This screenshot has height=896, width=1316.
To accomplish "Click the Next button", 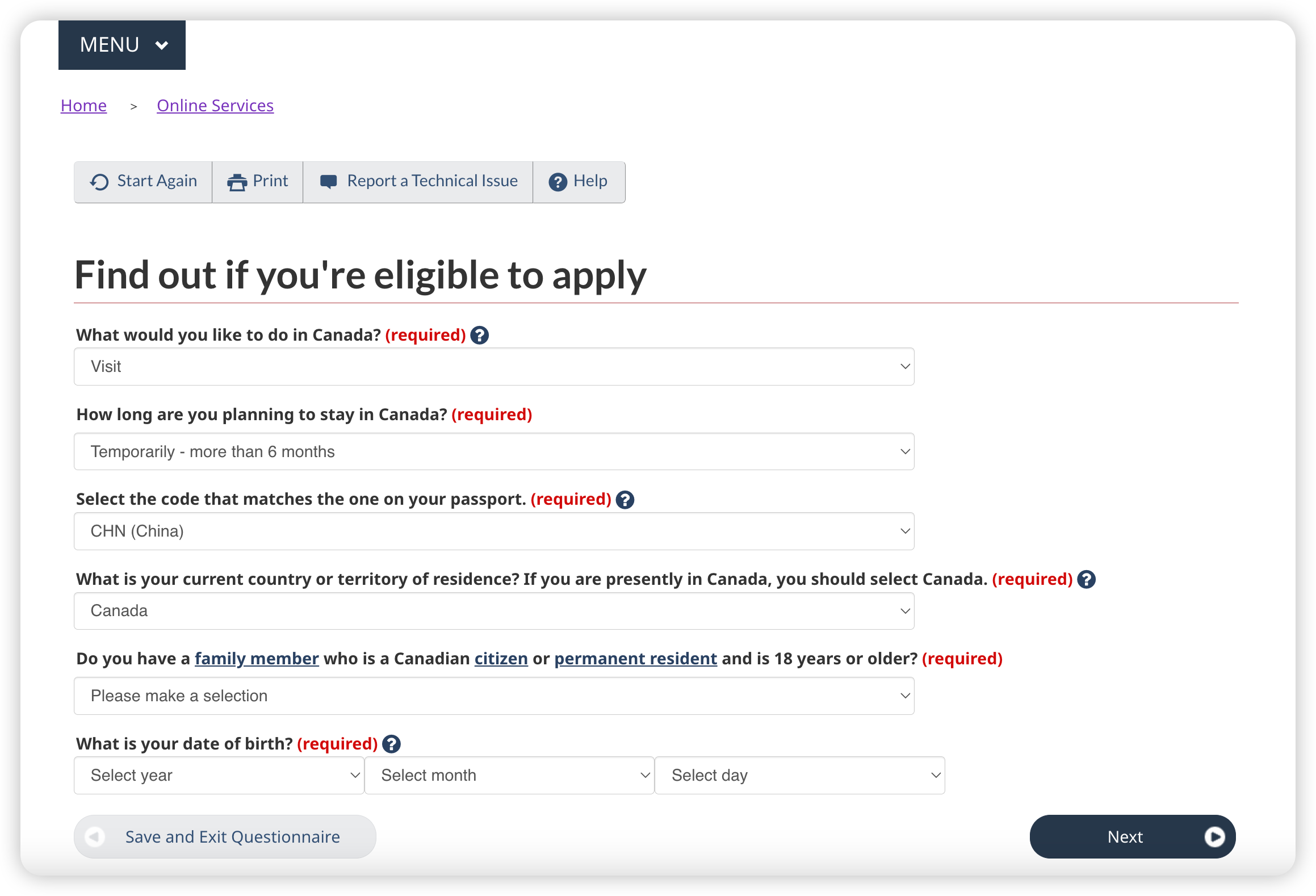I will click(x=1133, y=837).
